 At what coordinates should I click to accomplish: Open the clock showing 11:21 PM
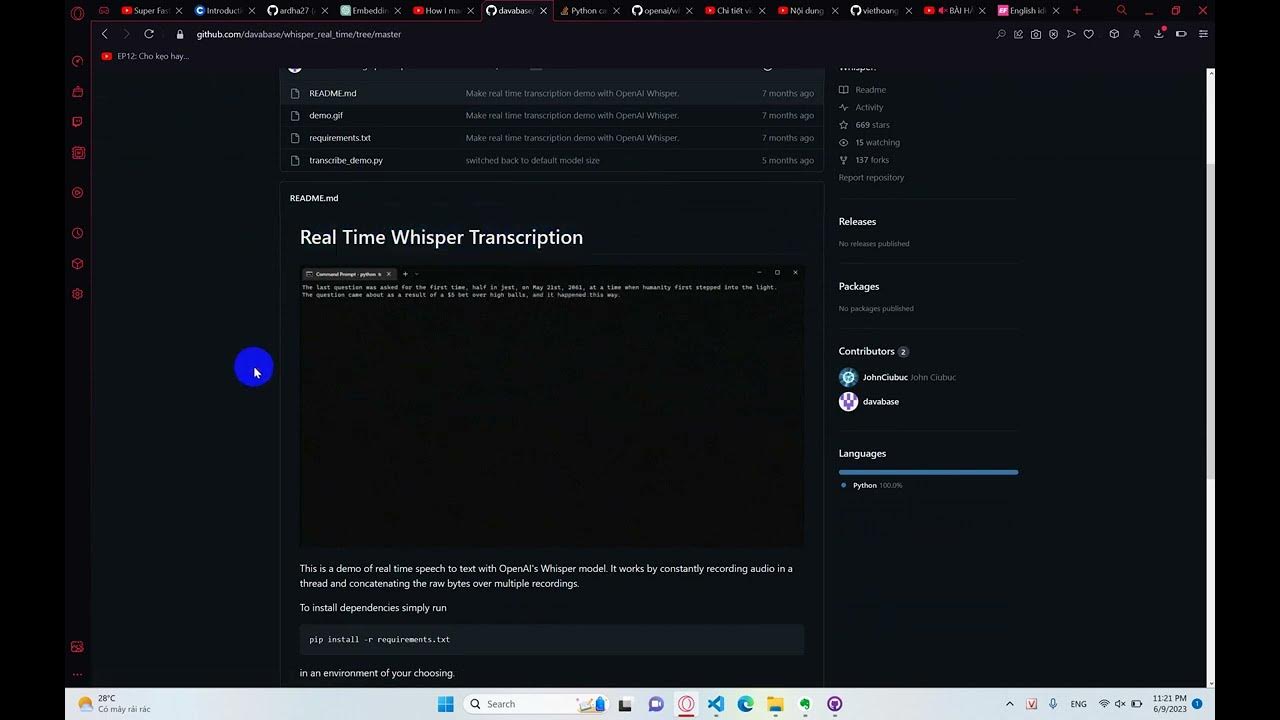1169,704
